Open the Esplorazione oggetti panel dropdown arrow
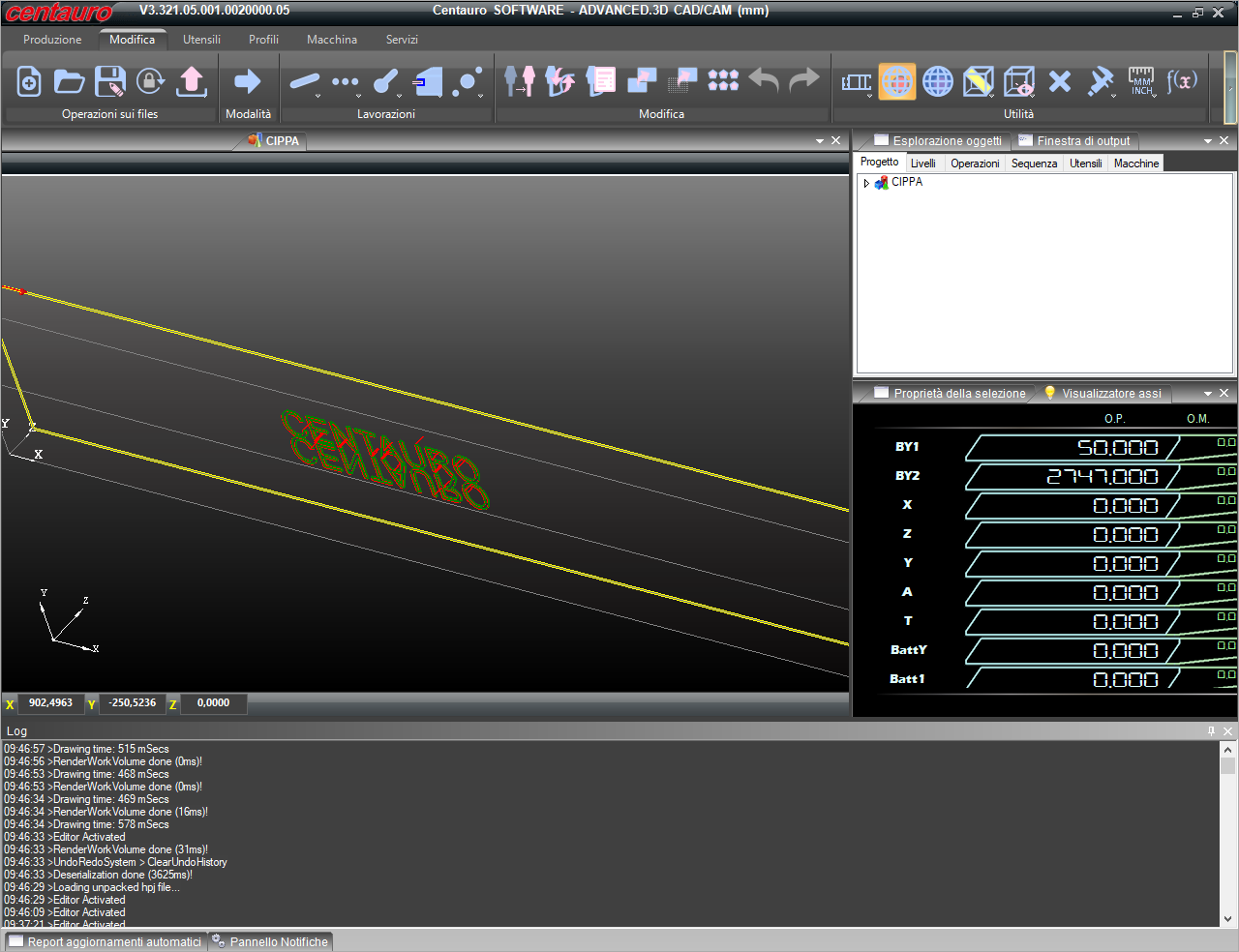The width and height of the screenshot is (1239, 952). pos(1208,141)
